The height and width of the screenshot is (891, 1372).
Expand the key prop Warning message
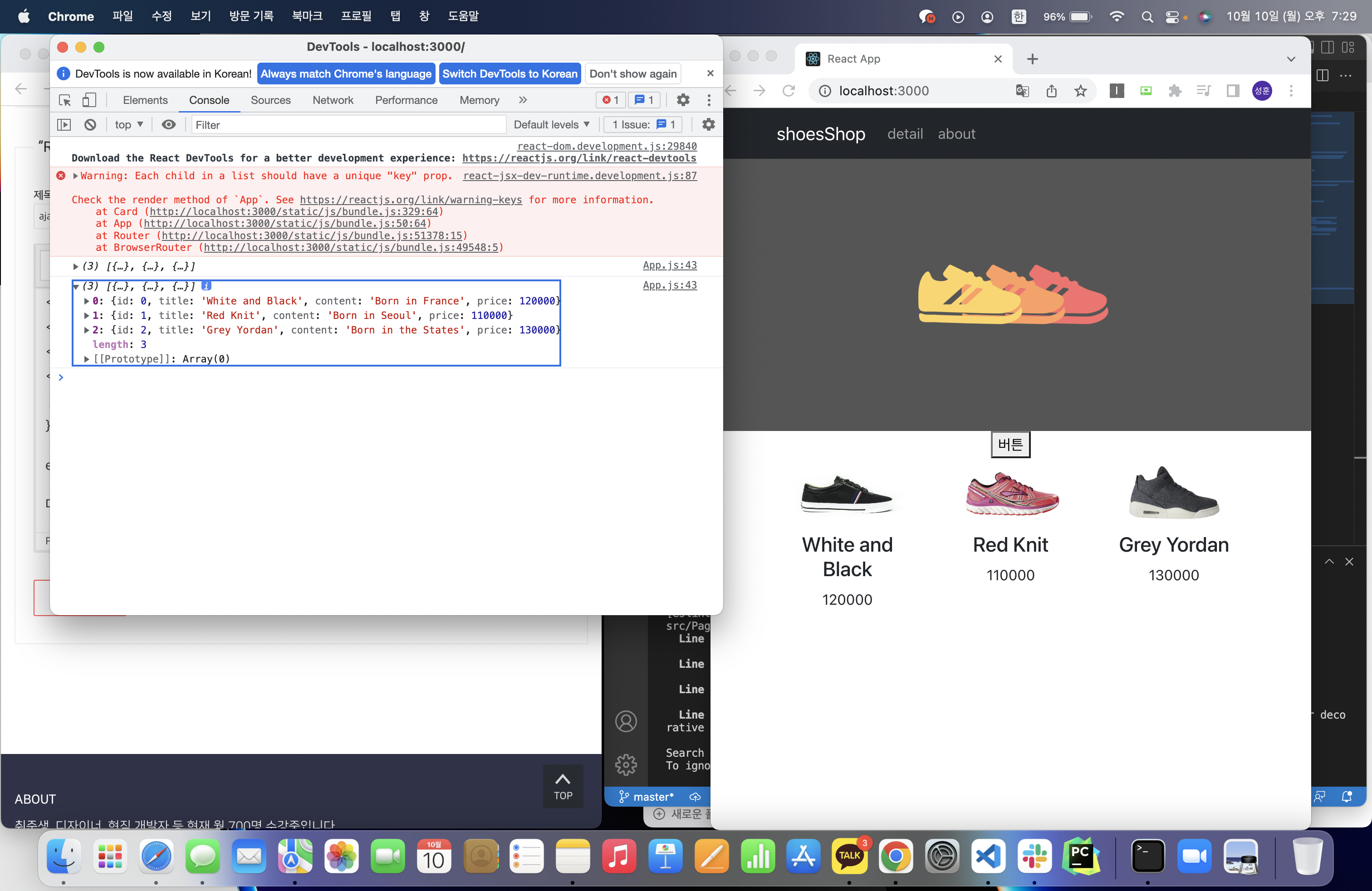pos(75,176)
